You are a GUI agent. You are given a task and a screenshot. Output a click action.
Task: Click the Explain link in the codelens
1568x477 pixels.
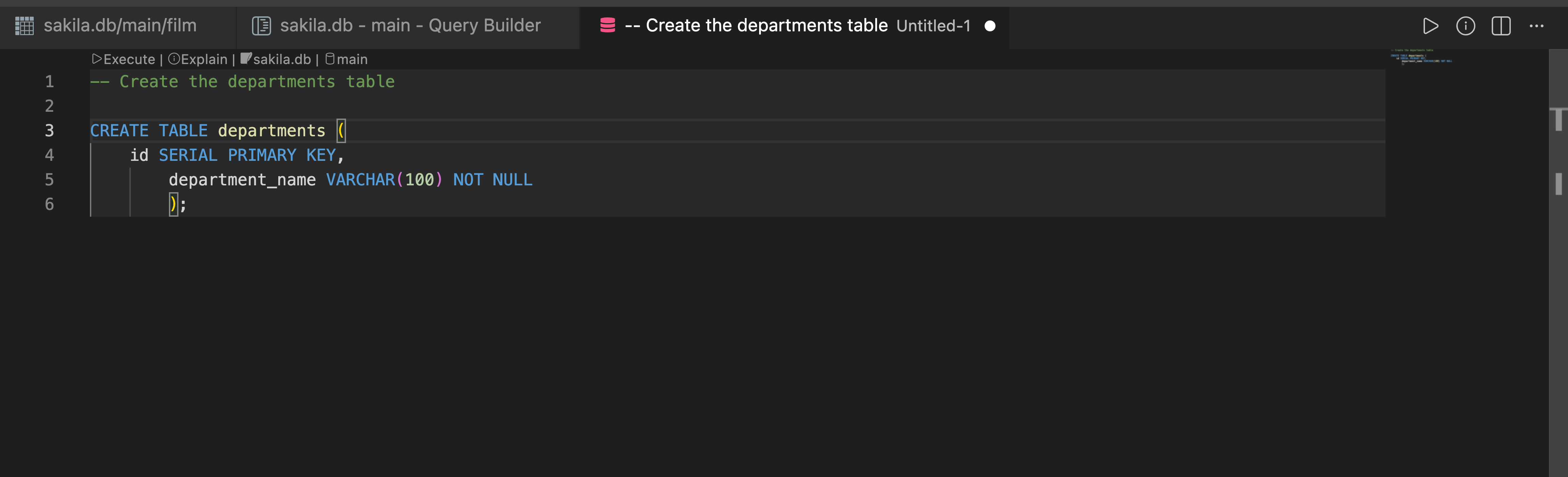[x=203, y=59]
